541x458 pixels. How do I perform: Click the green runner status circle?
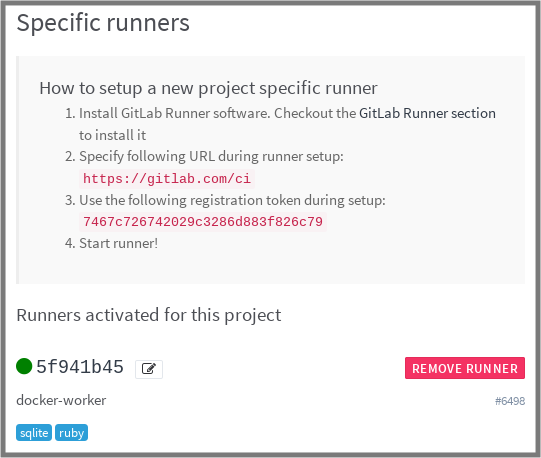click(24, 366)
